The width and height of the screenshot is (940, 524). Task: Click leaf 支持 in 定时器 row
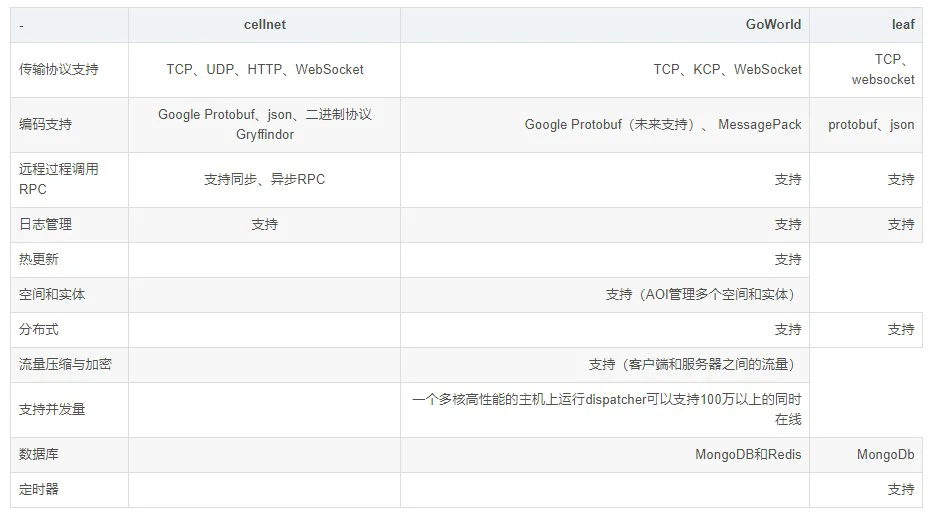tap(901, 489)
